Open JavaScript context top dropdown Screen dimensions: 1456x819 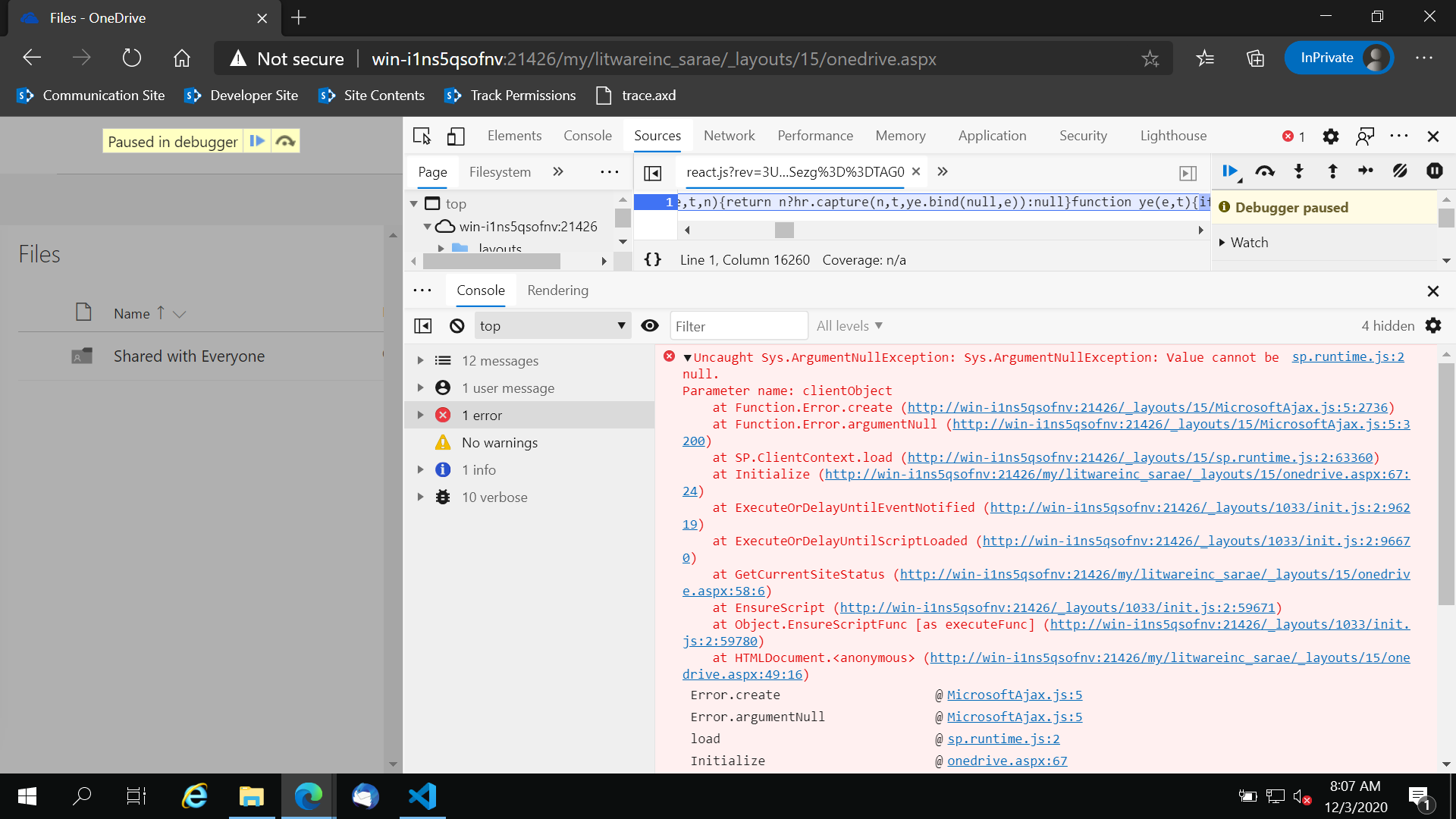point(552,326)
